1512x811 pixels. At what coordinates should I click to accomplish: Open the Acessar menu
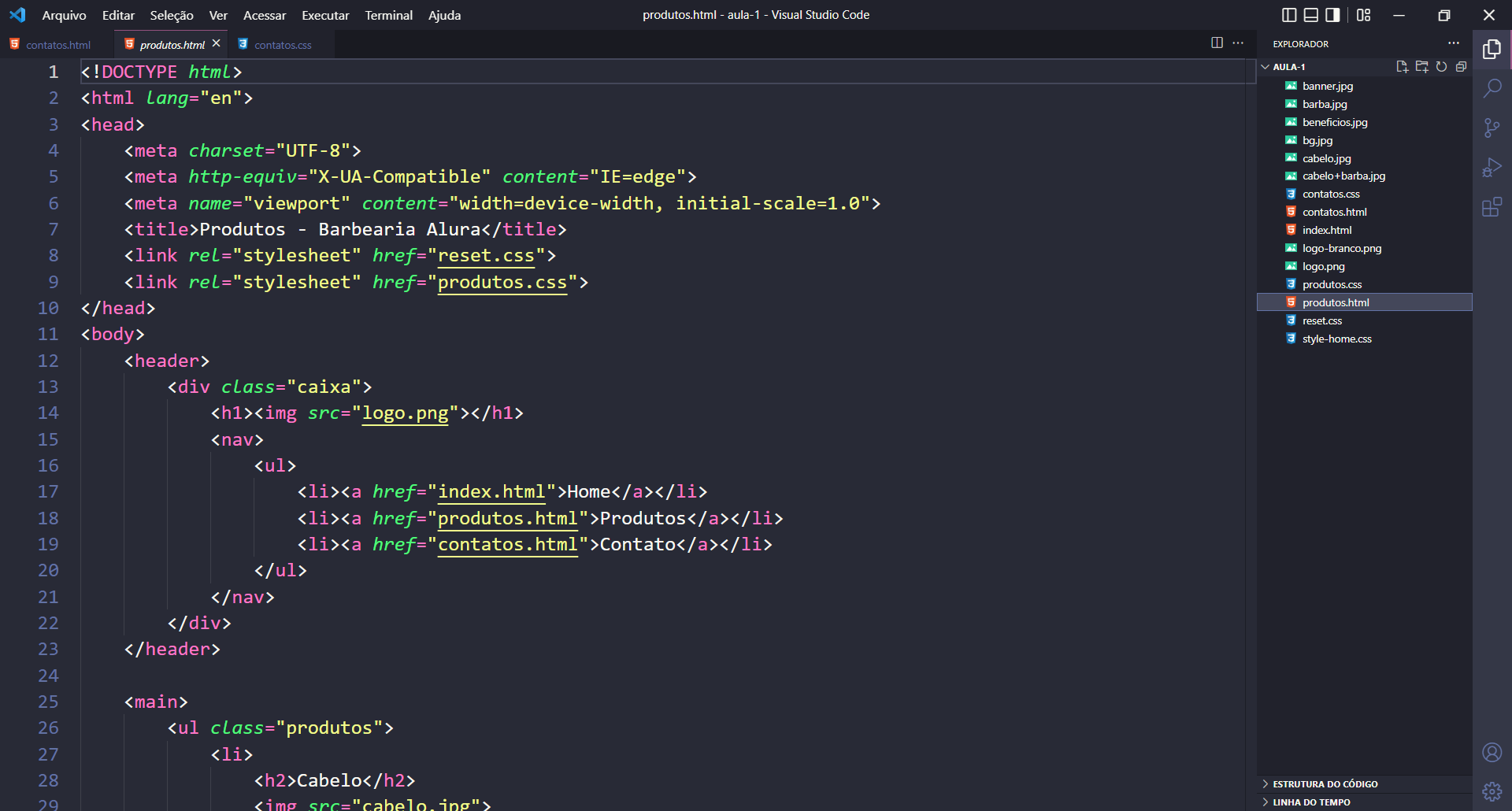(x=265, y=15)
